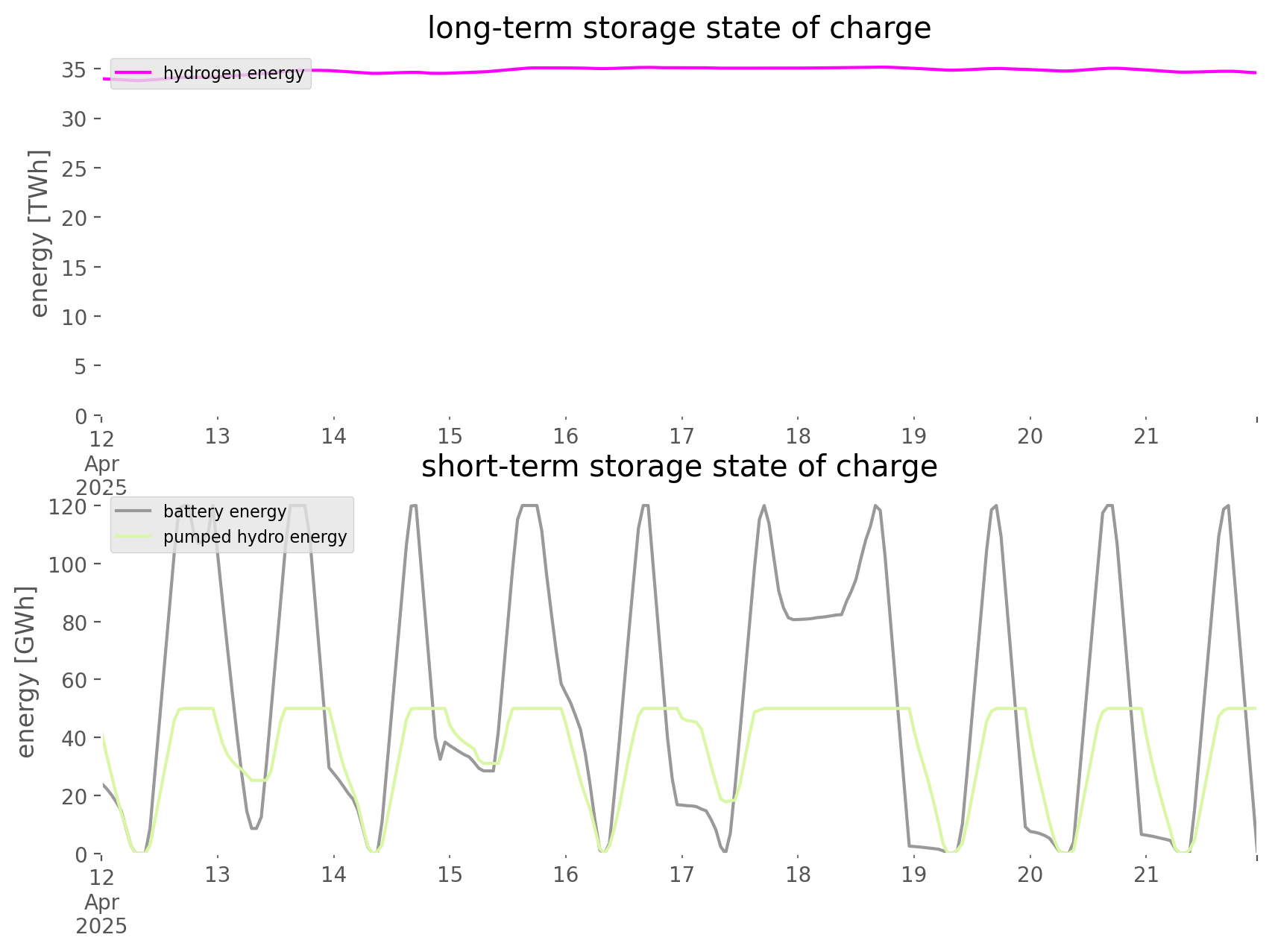
Task: Click the pumped hydro flat line at 50 between 18 and 19
Action: 857,708
